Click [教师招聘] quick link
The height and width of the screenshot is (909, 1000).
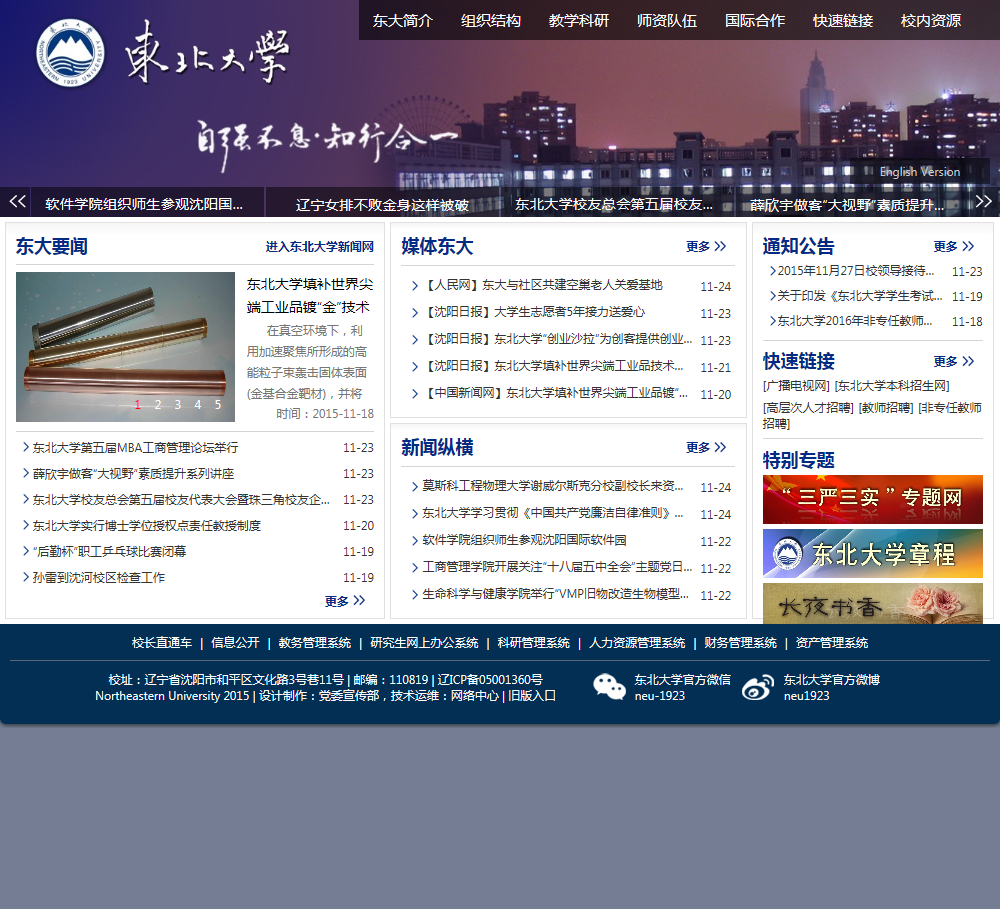(x=886, y=408)
